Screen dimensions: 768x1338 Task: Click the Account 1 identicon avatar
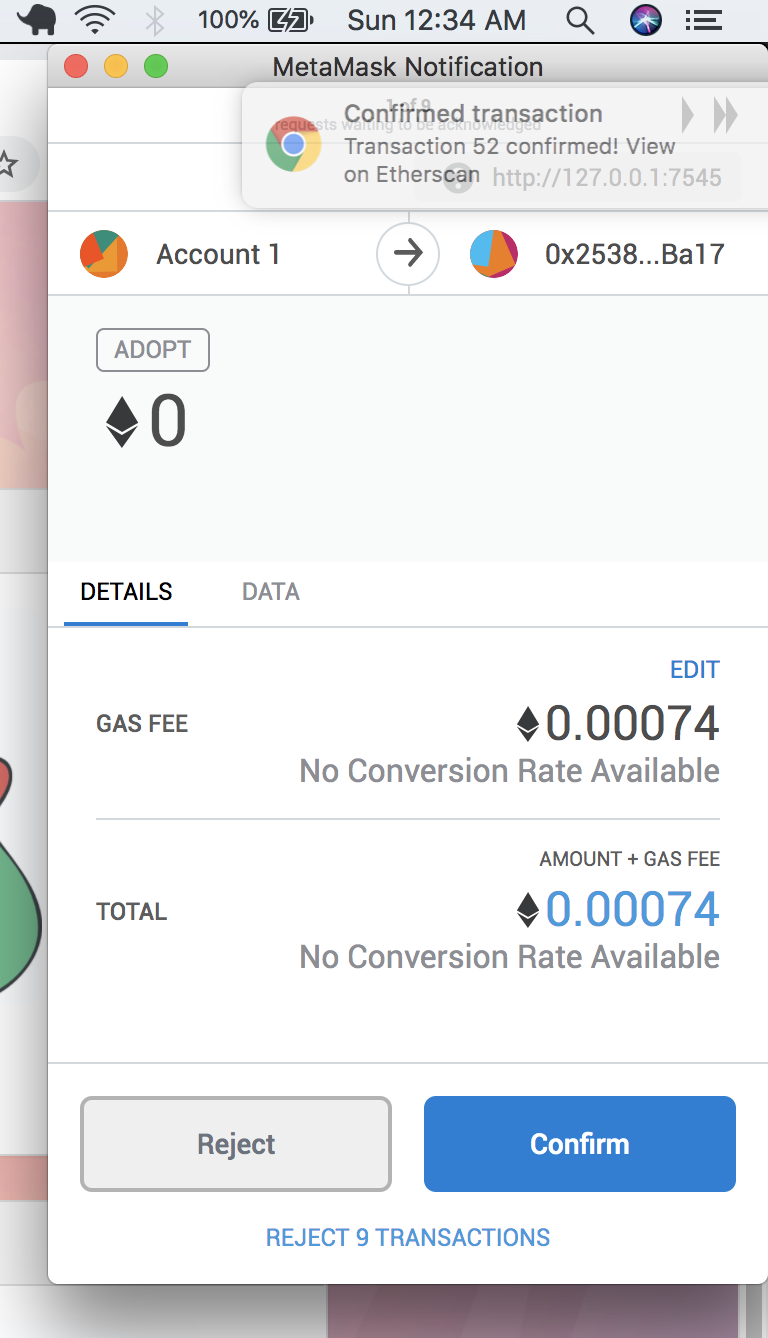coord(104,254)
